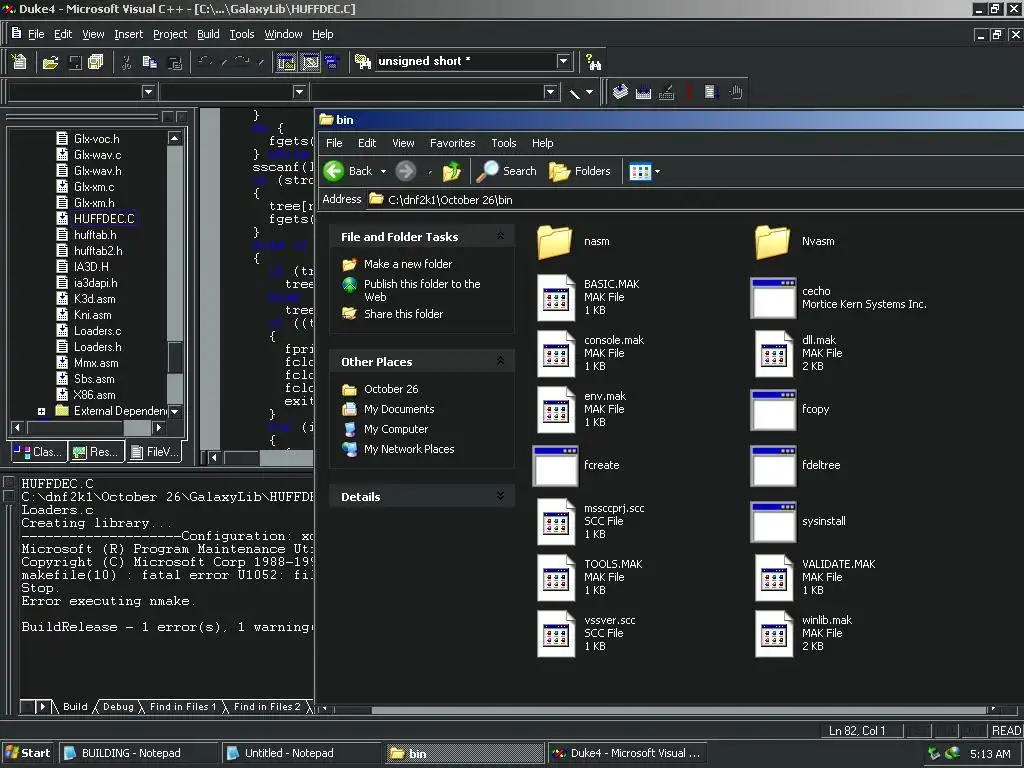Click the Cut scissors toolbar icon
Viewport: 1024px width, 768px height.
pyautogui.click(x=127, y=62)
